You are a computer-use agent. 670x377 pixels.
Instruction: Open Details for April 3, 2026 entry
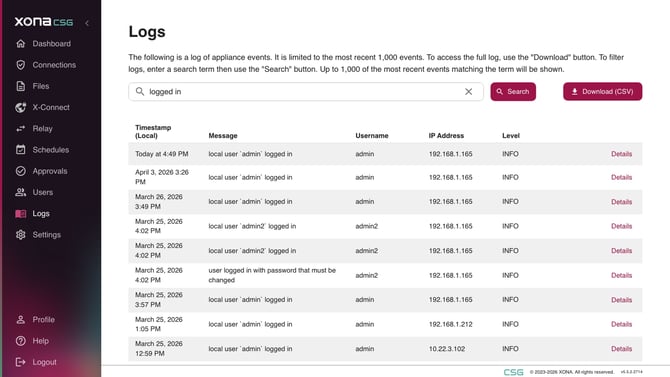pos(621,177)
